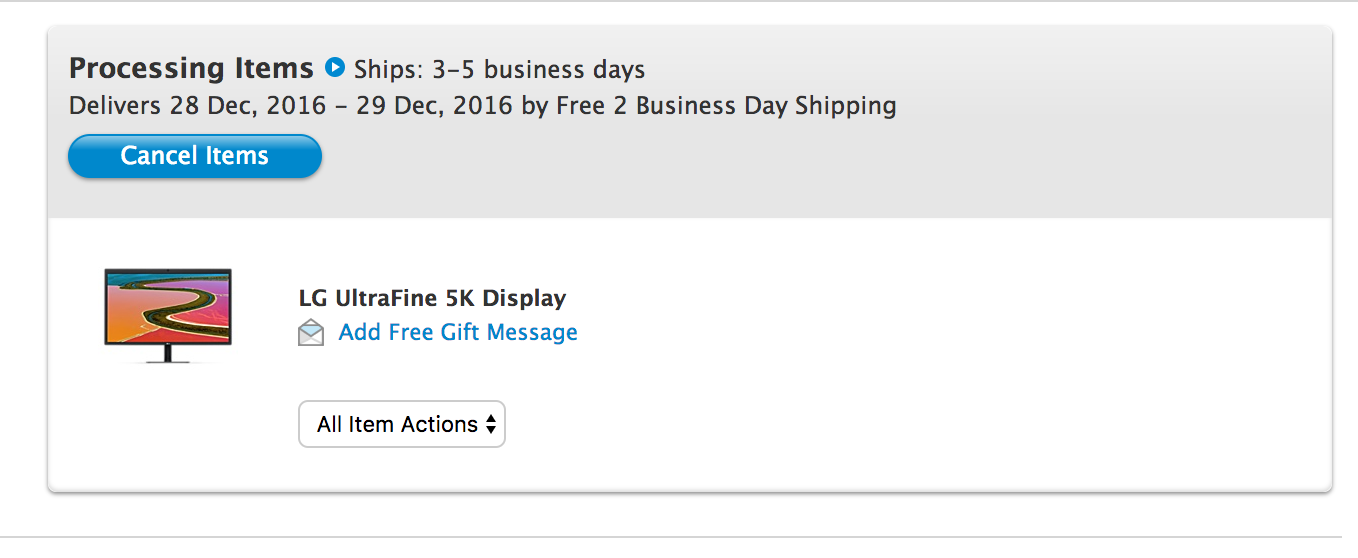Viewport: 1358px width, 558px height.
Task: Open the All Item Actions dropdown
Action: click(x=401, y=424)
